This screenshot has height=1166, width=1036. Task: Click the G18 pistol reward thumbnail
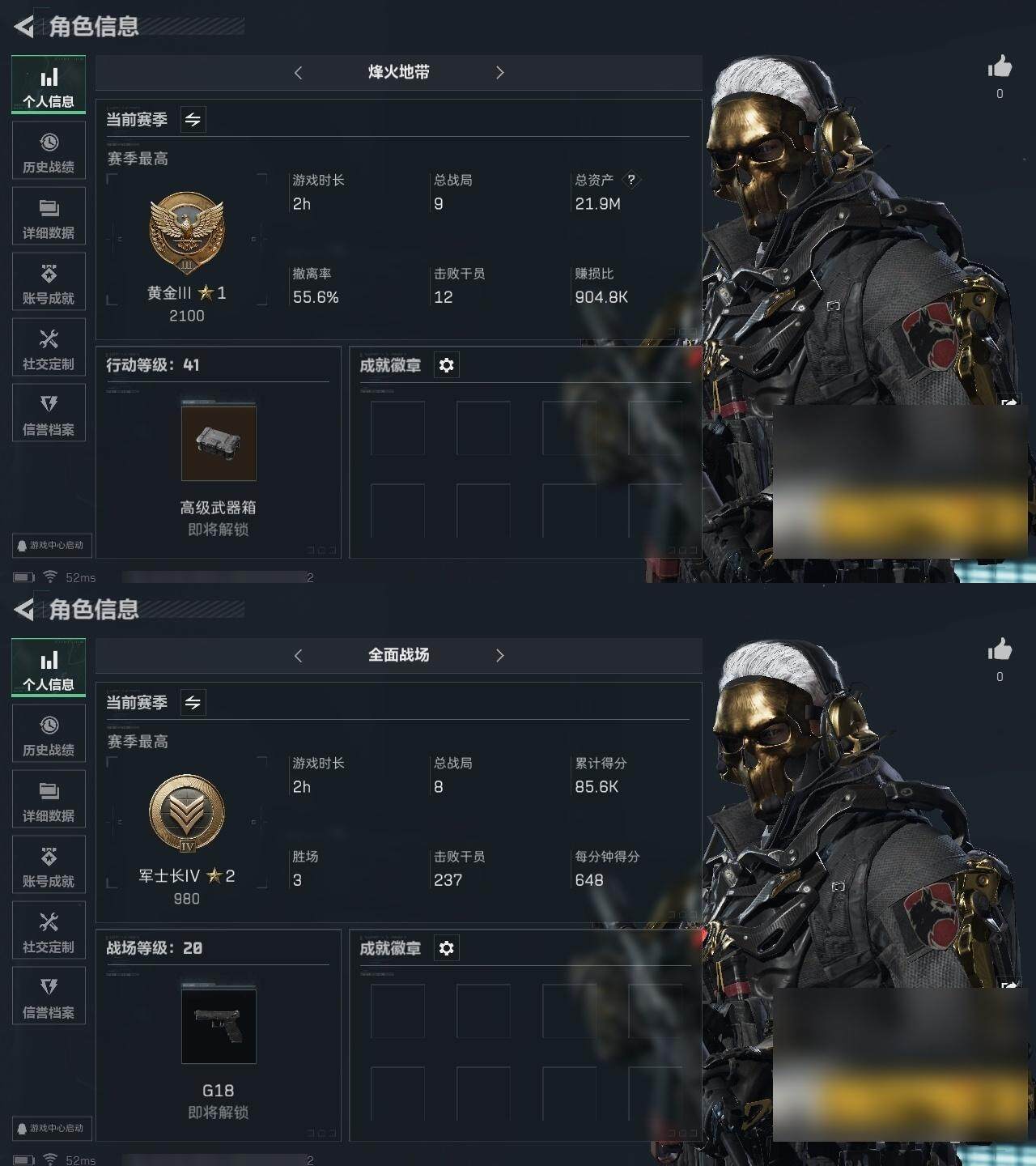219,1026
